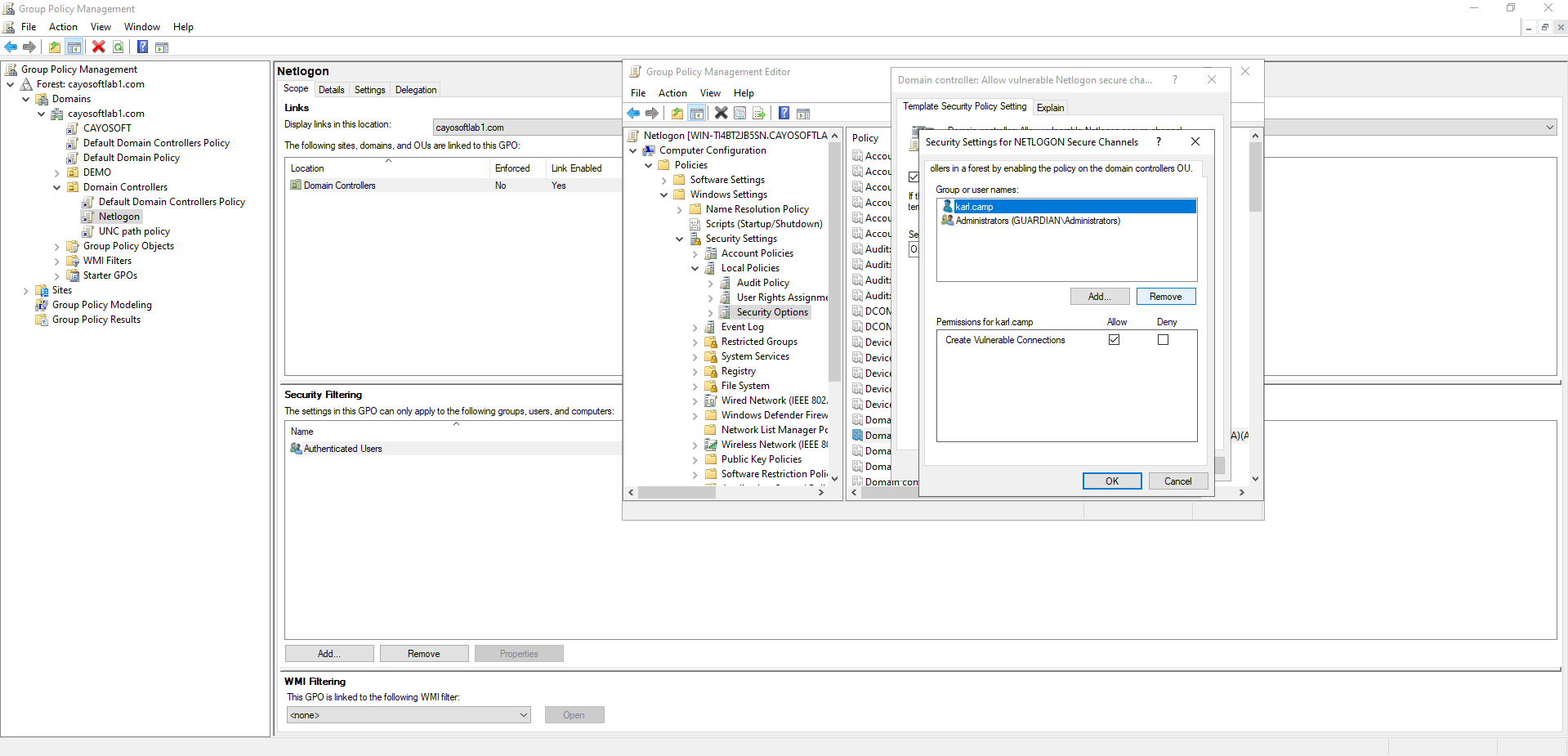This screenshot has height=756, width=1568.
Task: Expand the Group Policy Objects tree node
Action: coord(56,246)
